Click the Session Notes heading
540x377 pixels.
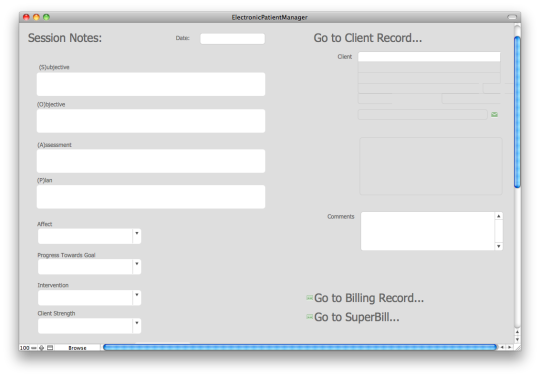tap(65, 38)
